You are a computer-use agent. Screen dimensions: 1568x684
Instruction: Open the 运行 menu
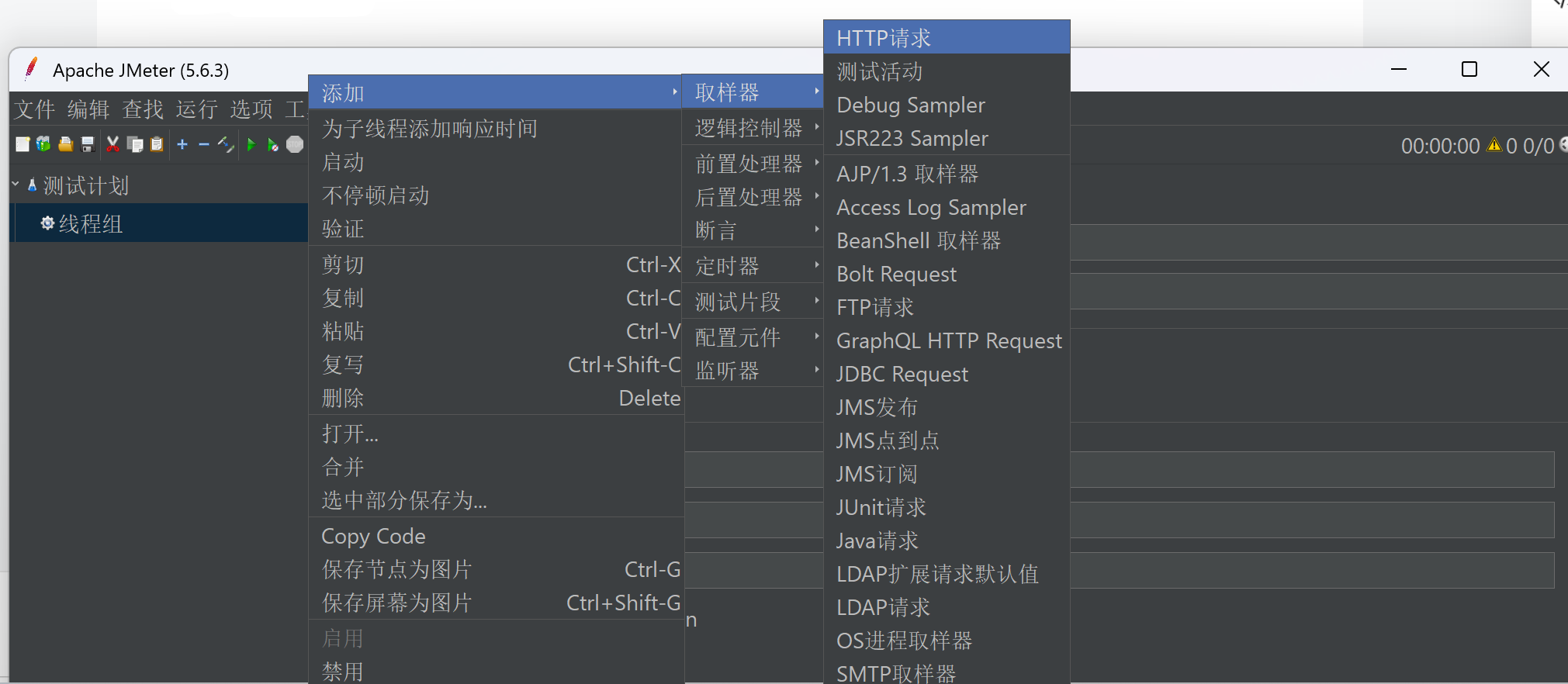[196, 109]
